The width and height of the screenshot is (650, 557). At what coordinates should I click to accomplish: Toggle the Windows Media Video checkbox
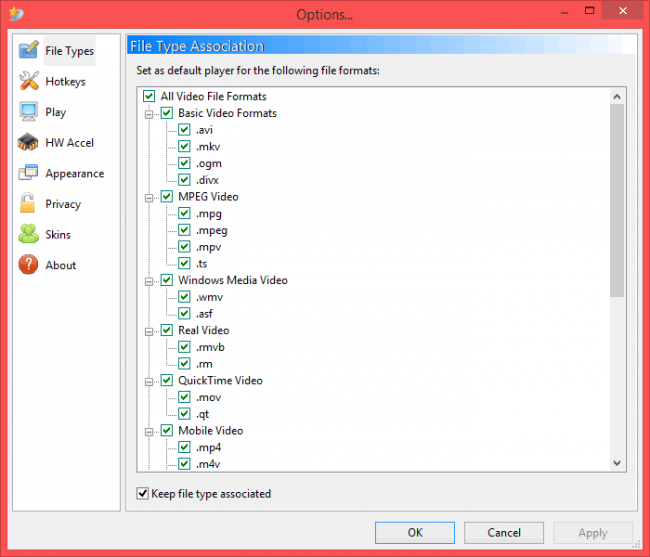(x=167, y=280)
